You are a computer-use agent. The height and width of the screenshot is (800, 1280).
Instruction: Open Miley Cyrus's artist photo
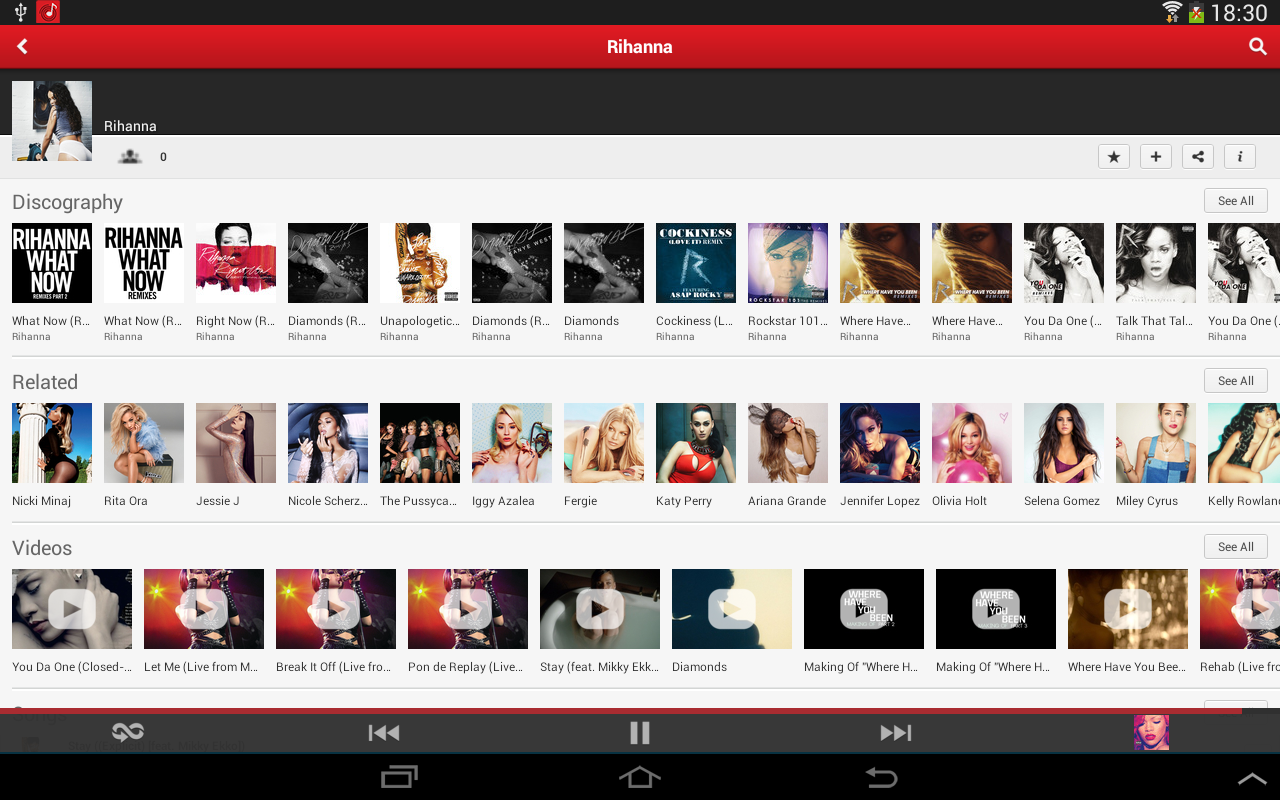(1156, 443)
